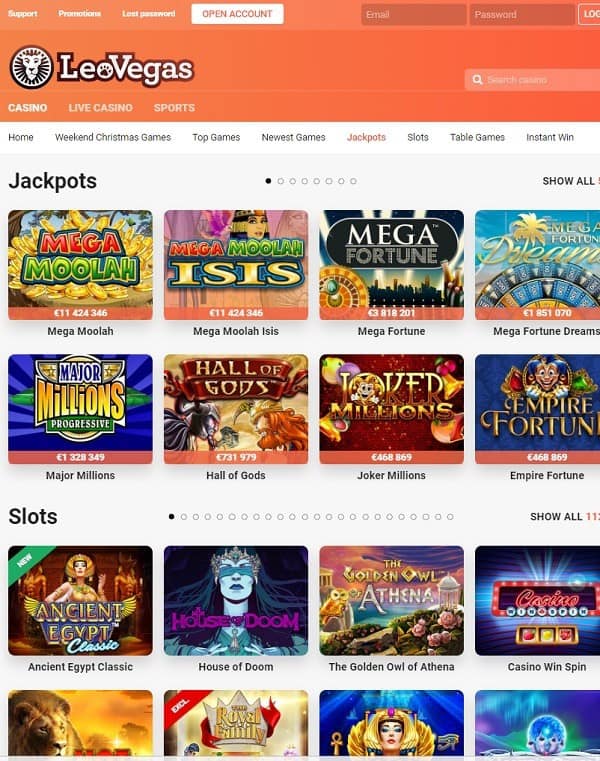The height and width of the screenshot is (761, 600).
Task: Click the Open Account button
Action: coord(237,14)
